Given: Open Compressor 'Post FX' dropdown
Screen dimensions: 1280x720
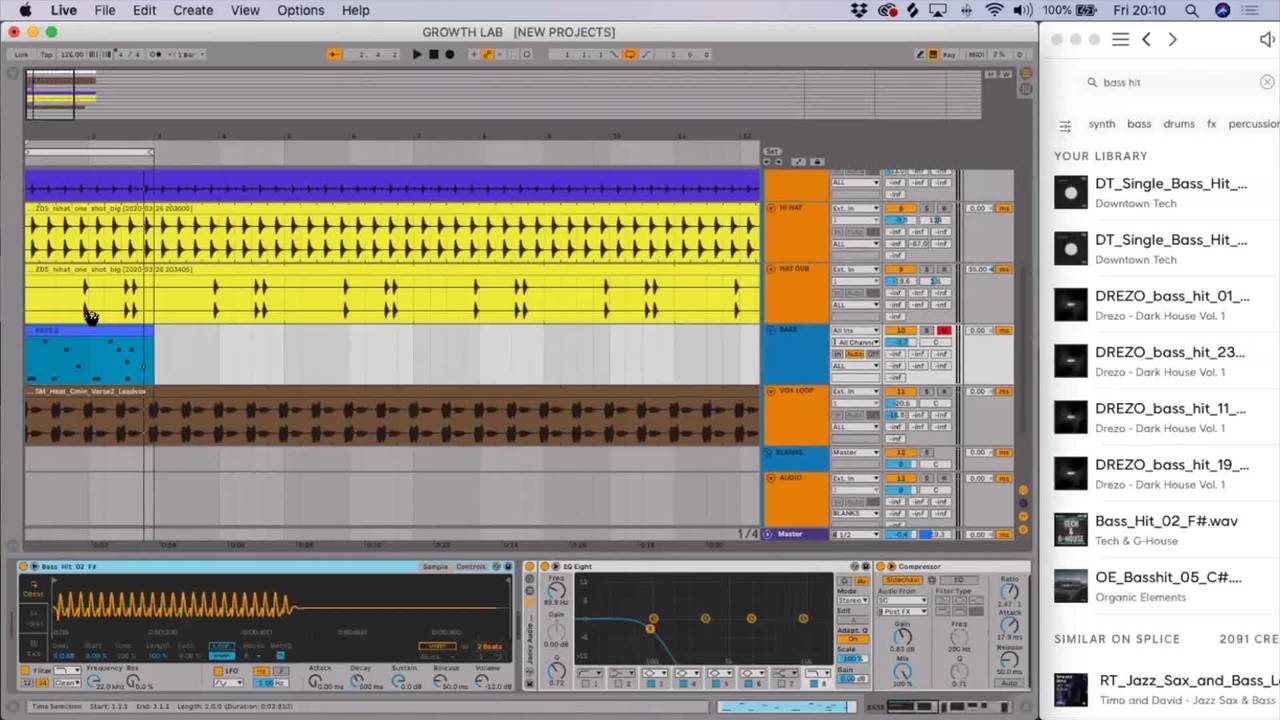Looking at the screenshot, I should [903, 611].
